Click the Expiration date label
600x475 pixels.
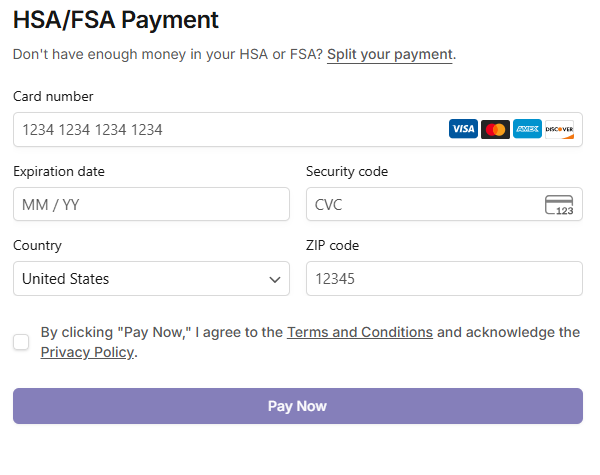click(x=59, y=171)
